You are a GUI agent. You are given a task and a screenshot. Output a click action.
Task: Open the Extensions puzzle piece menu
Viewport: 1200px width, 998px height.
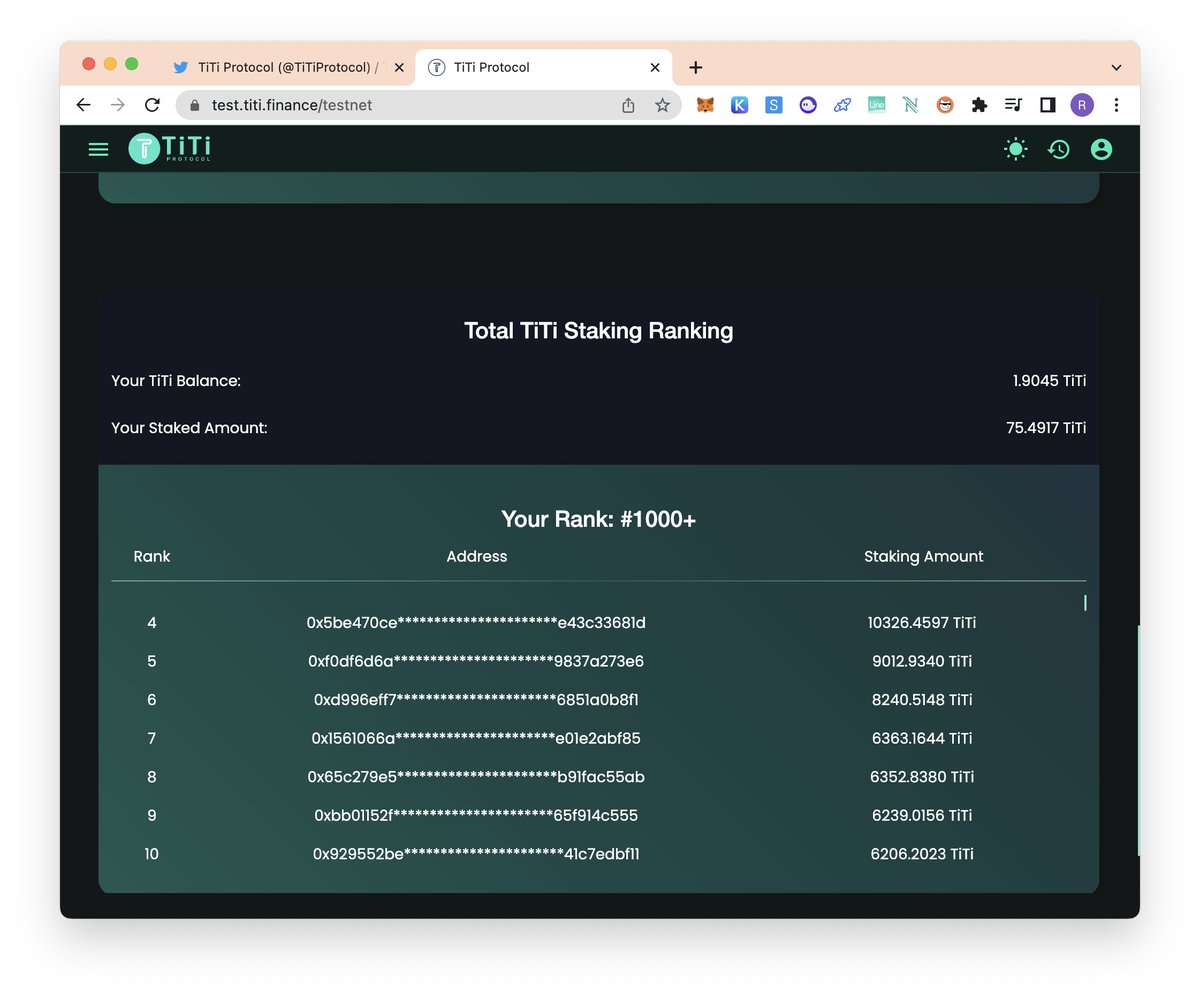click(979, 105)
